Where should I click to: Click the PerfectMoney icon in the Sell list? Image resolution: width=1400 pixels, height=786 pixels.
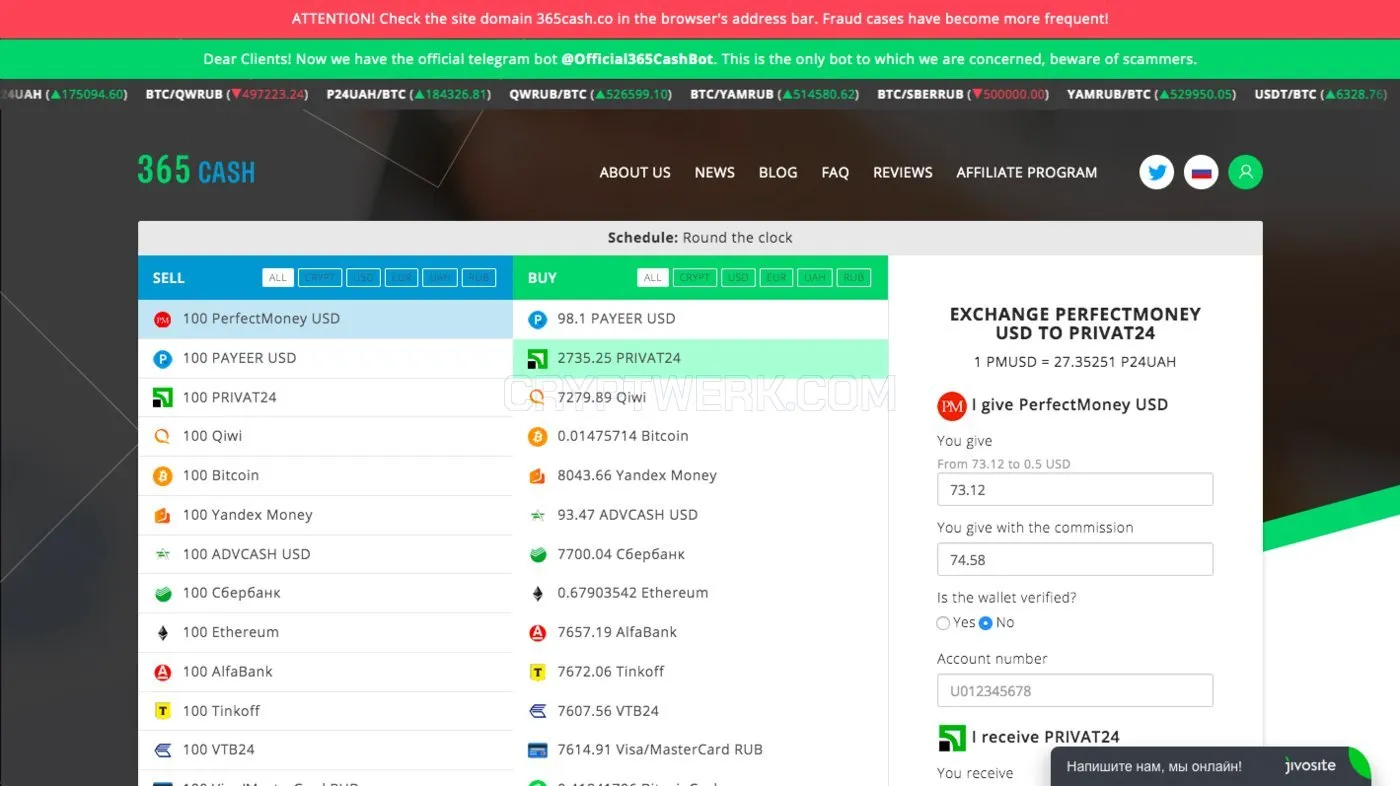point(162,319)
